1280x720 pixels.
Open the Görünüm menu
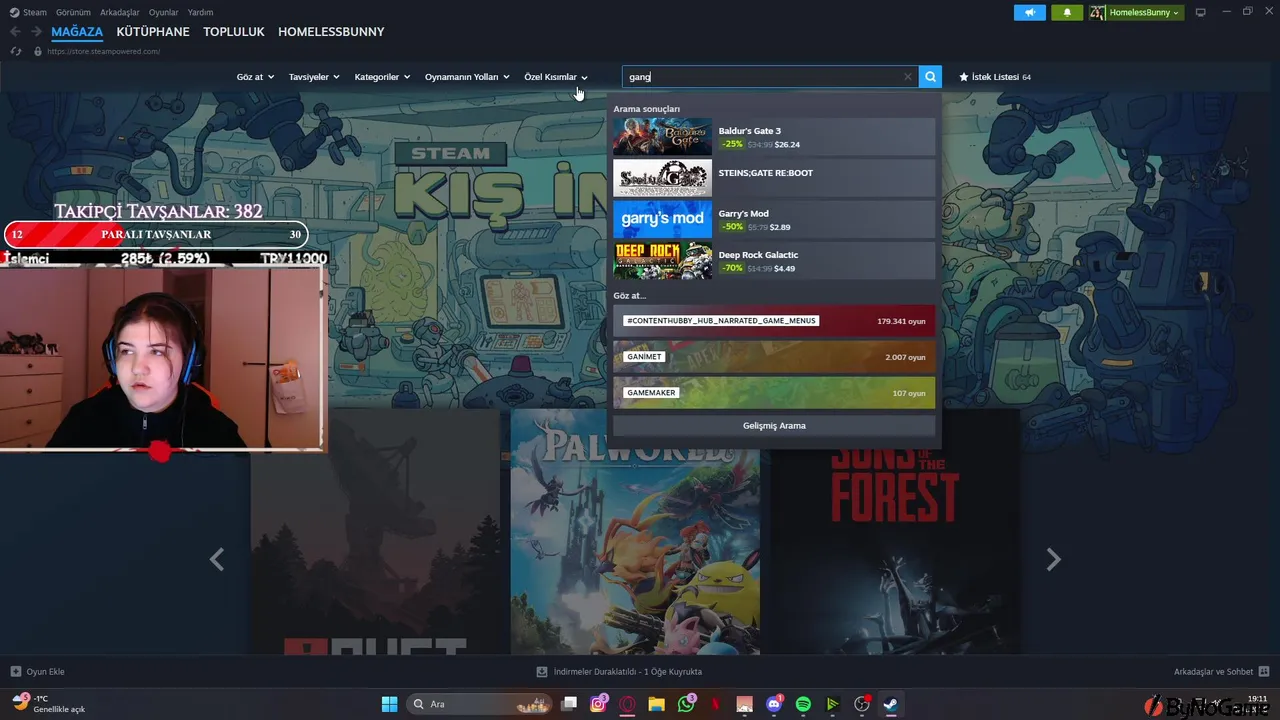click(x=73, y=12)
